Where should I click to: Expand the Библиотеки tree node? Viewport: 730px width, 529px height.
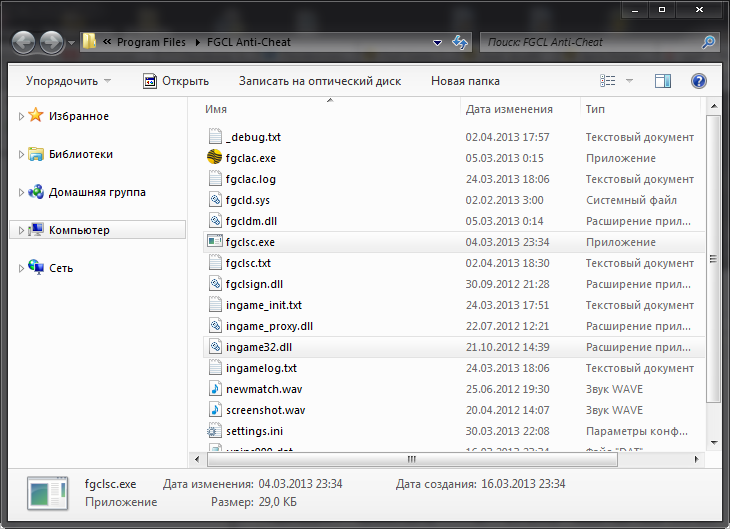21,154
